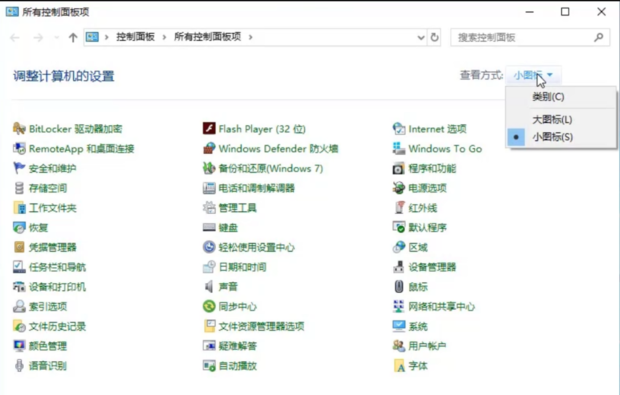Click the 颜色管理 monitor icon
The height and width of the screenshot is (395, 620).
click(x=19, y=346)
